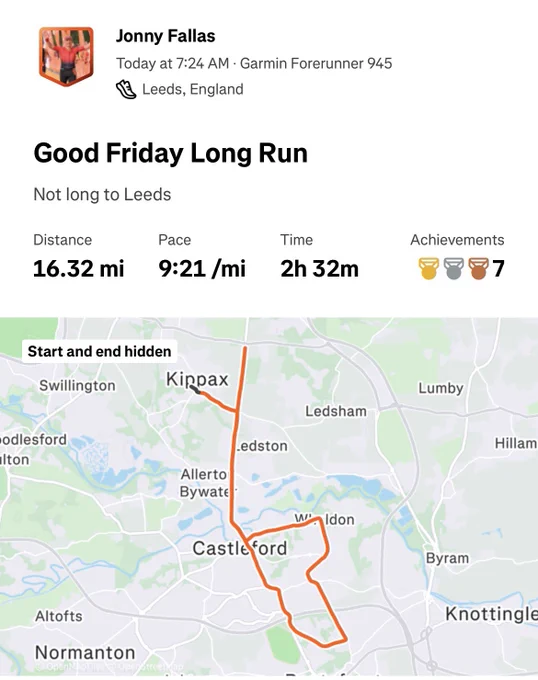Click the 9:21 /mi pace value
Viewport: 538px width, 680px height.
click(202, 268)
